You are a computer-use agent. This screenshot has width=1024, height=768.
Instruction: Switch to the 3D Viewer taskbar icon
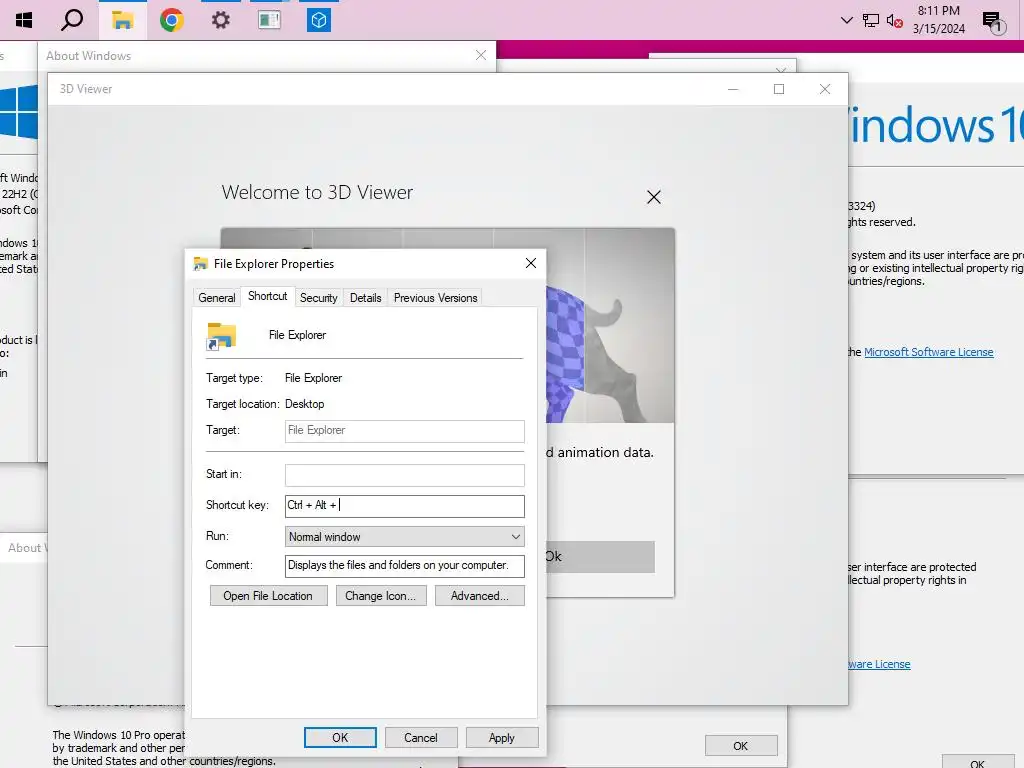[319, 20]
